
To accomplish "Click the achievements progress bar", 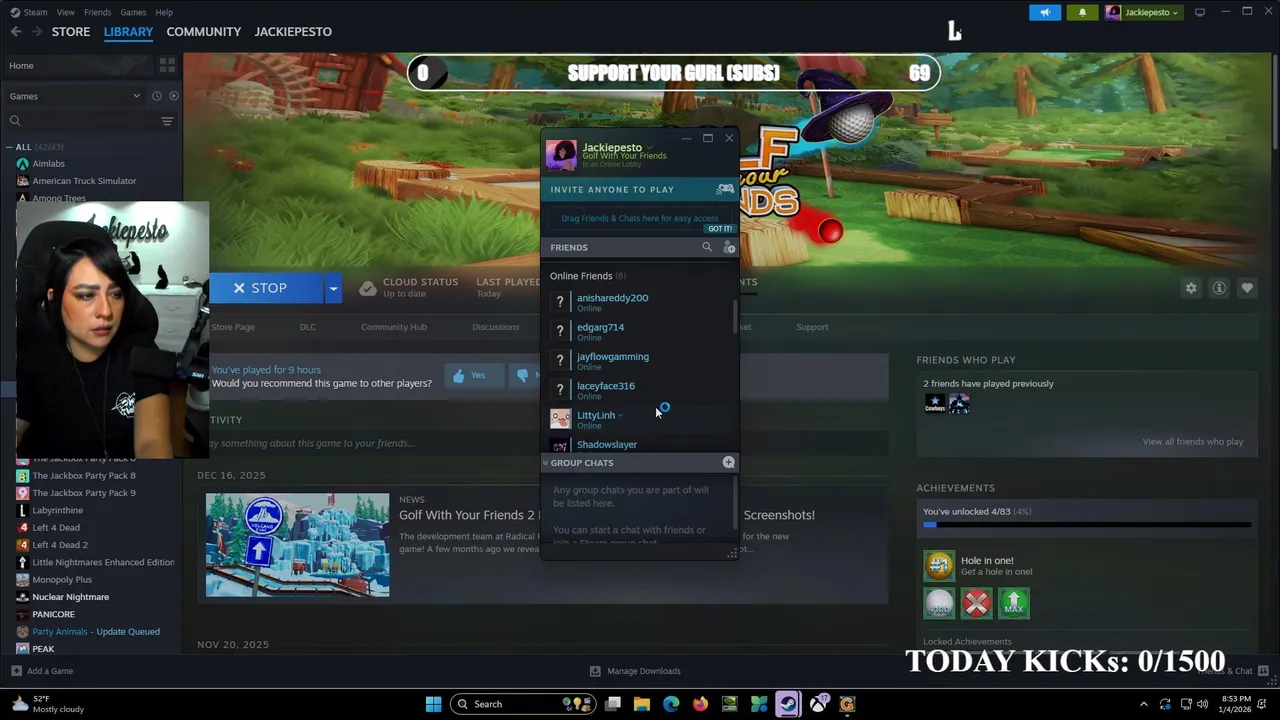I will [1087, 524].
